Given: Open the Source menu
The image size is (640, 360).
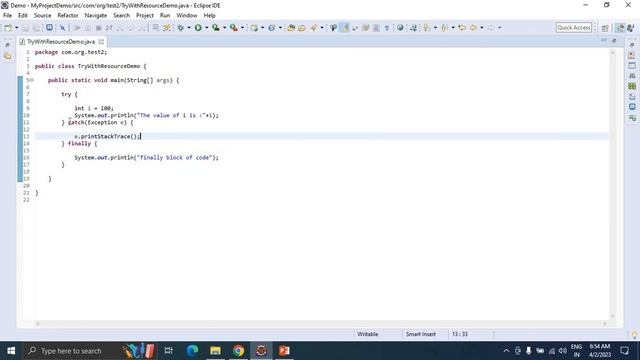Looking at the screenshot, I should pyautogui.click(x=42, y=16).
